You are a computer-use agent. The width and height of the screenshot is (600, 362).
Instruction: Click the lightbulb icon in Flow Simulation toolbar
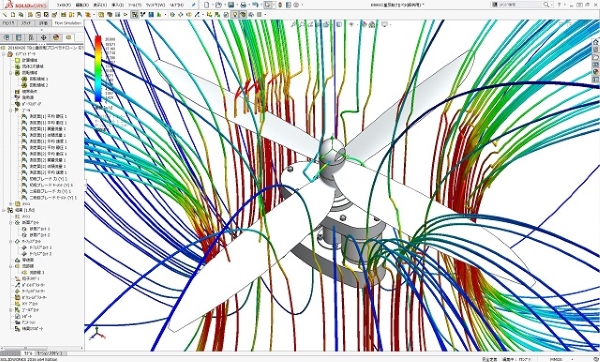click(x=235, y=15)
